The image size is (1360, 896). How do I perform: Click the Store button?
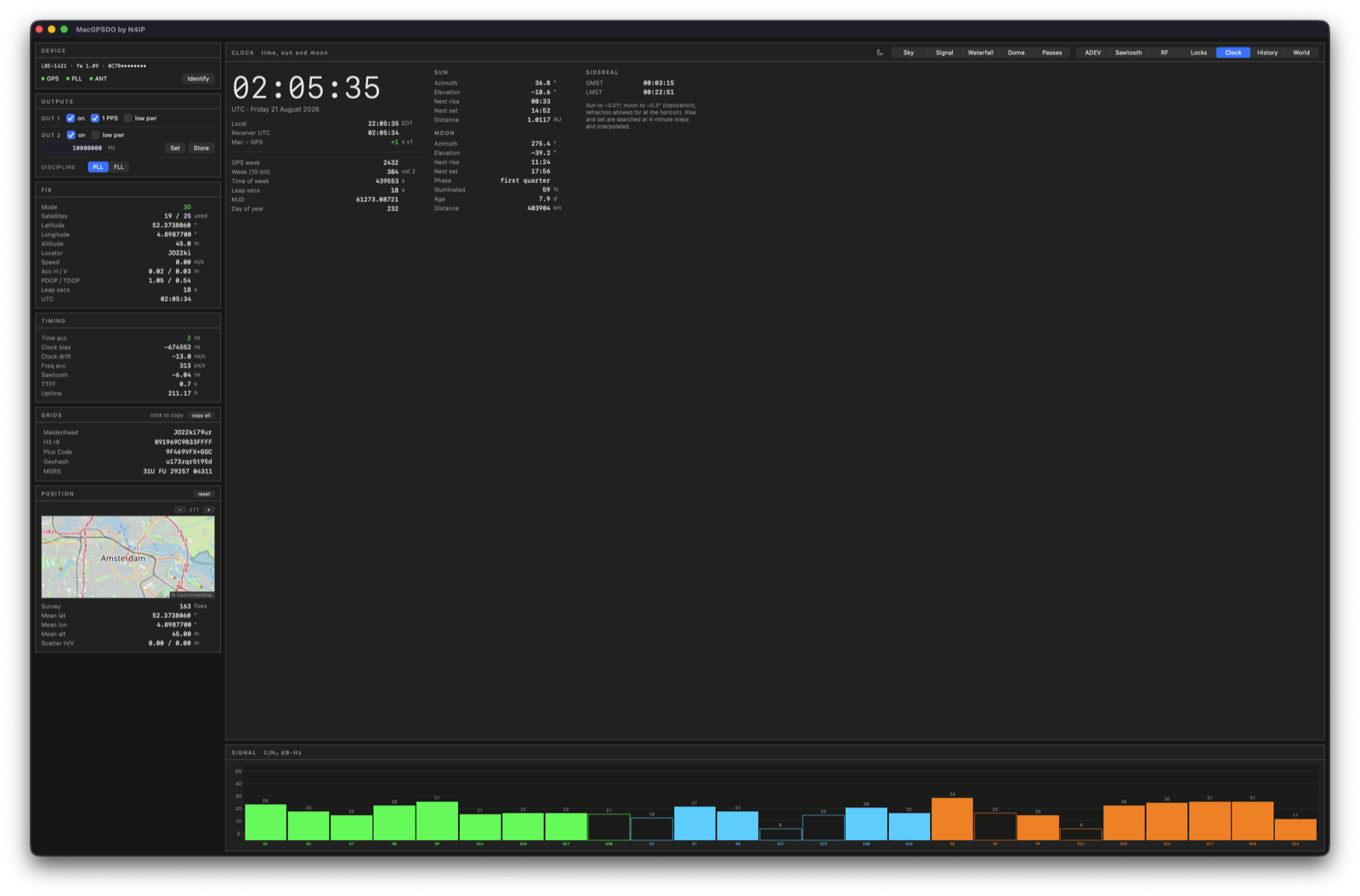[x=201, y=148]
